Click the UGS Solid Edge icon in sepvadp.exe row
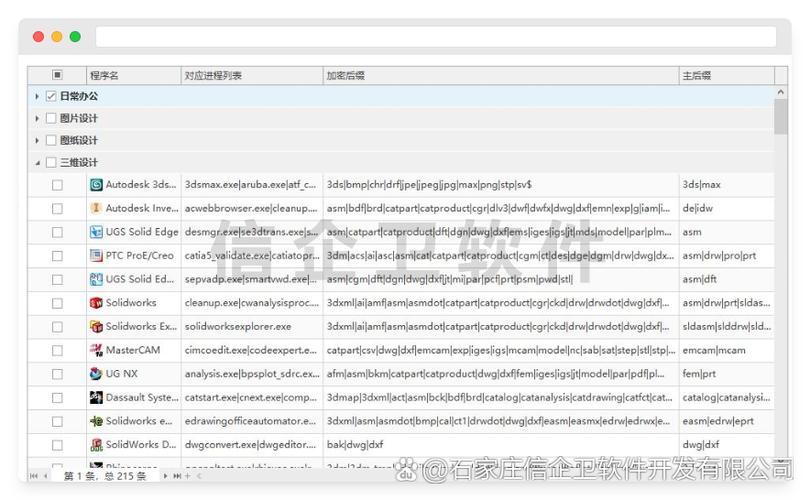Viewport: 810px width, 500px height. (x=96, y=279)
